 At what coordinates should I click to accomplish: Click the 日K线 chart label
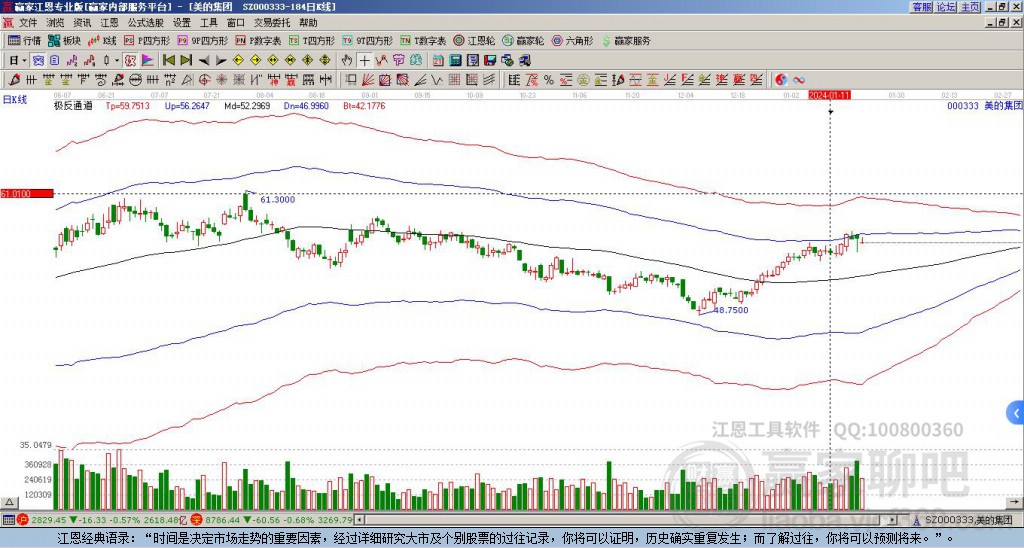point(14,99)
